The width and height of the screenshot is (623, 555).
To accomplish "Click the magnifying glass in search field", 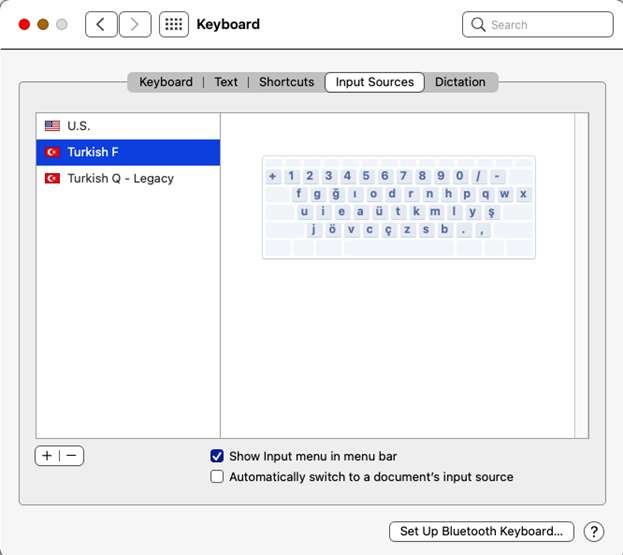I will click(478, 25).
